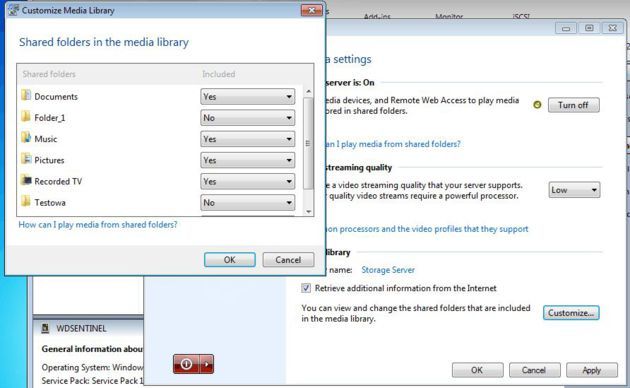630x388 pixels.
Task: Click the Included column header
Action: click(x=219, y=74)
